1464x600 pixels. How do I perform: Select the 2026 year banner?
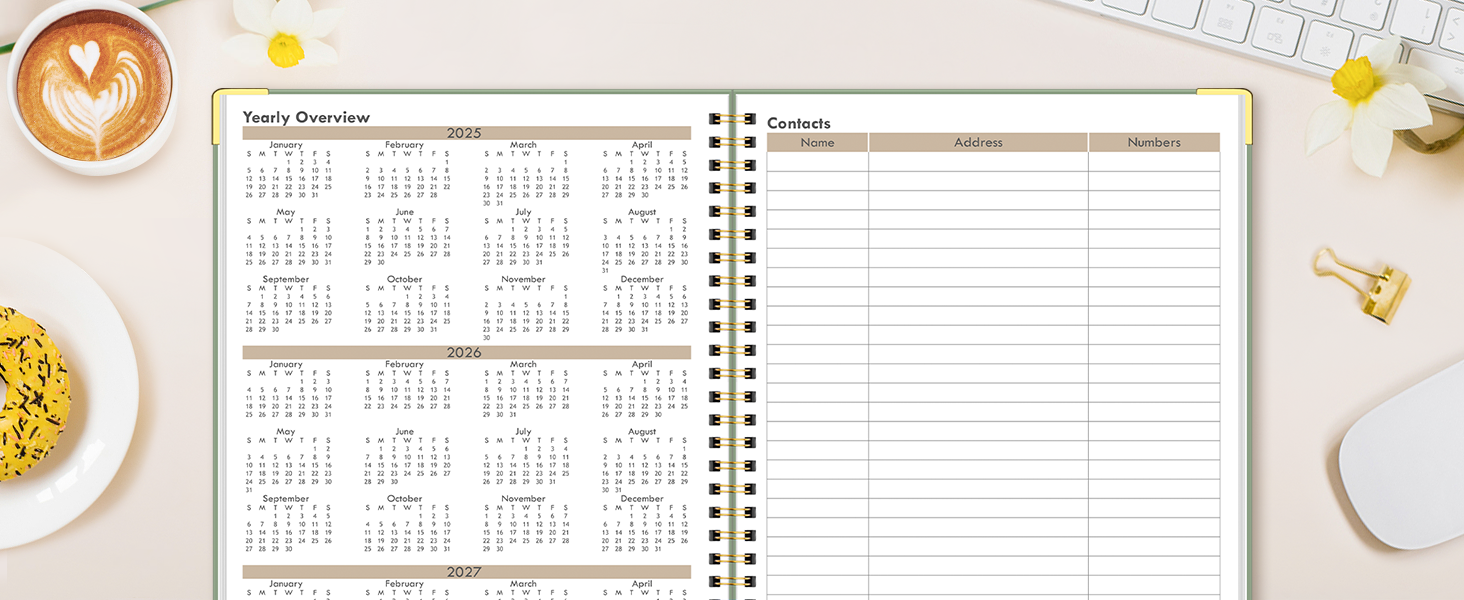(466, 352)
